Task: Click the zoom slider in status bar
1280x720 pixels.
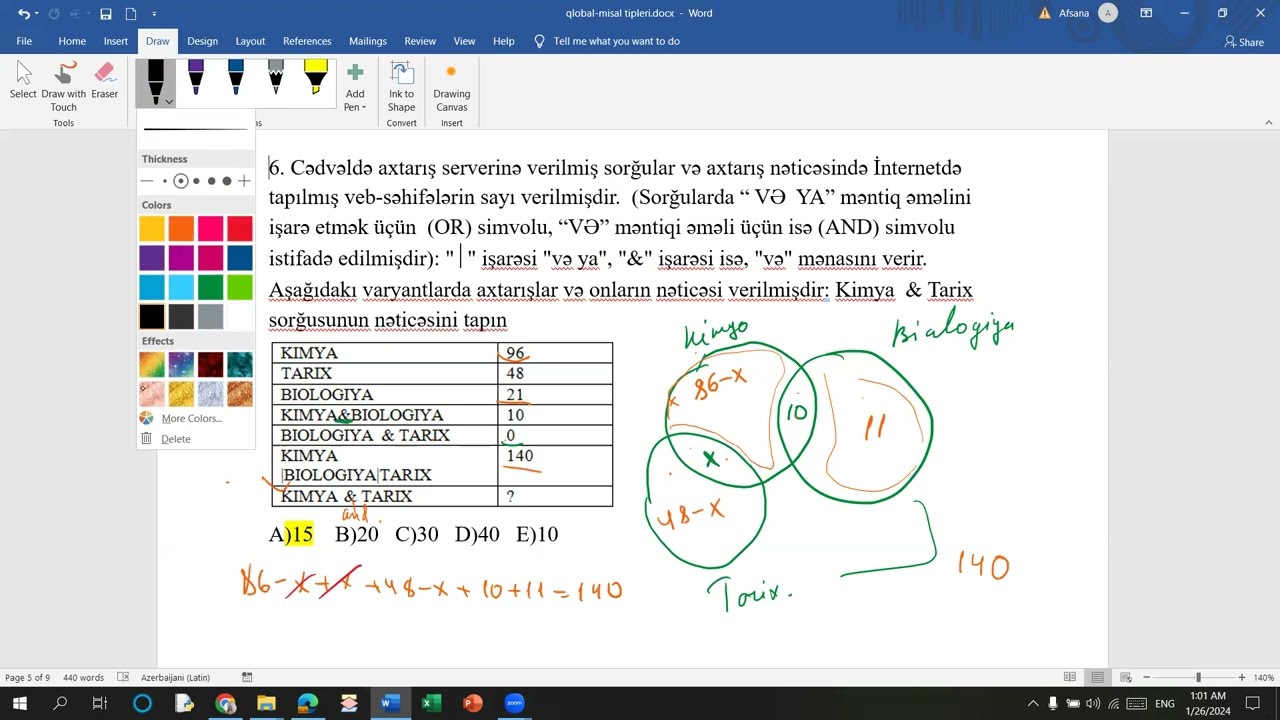Action: pyautogui.click(x=1194, y=678)
